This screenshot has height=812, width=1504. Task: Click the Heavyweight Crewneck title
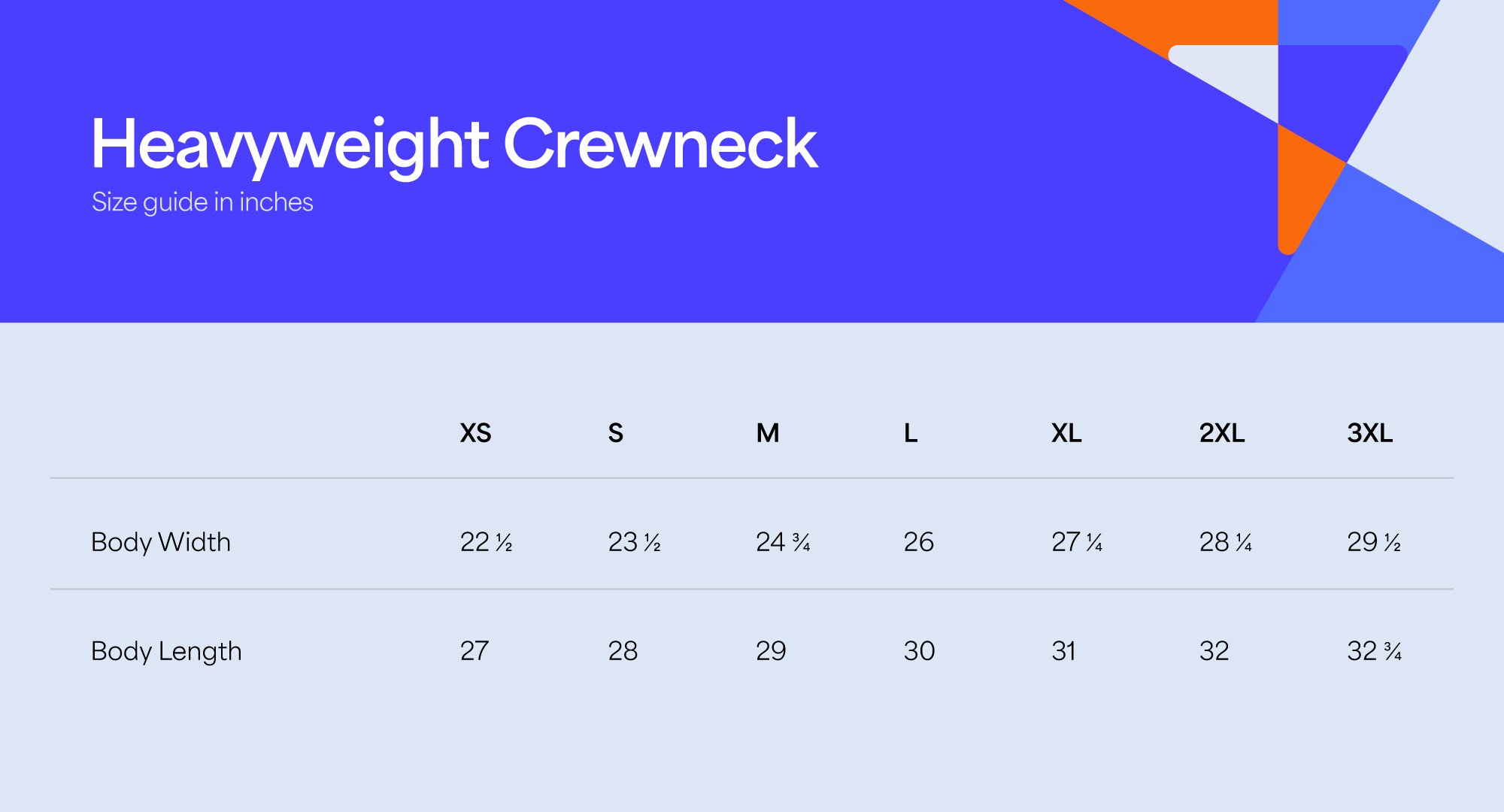(x=453, y=144)
